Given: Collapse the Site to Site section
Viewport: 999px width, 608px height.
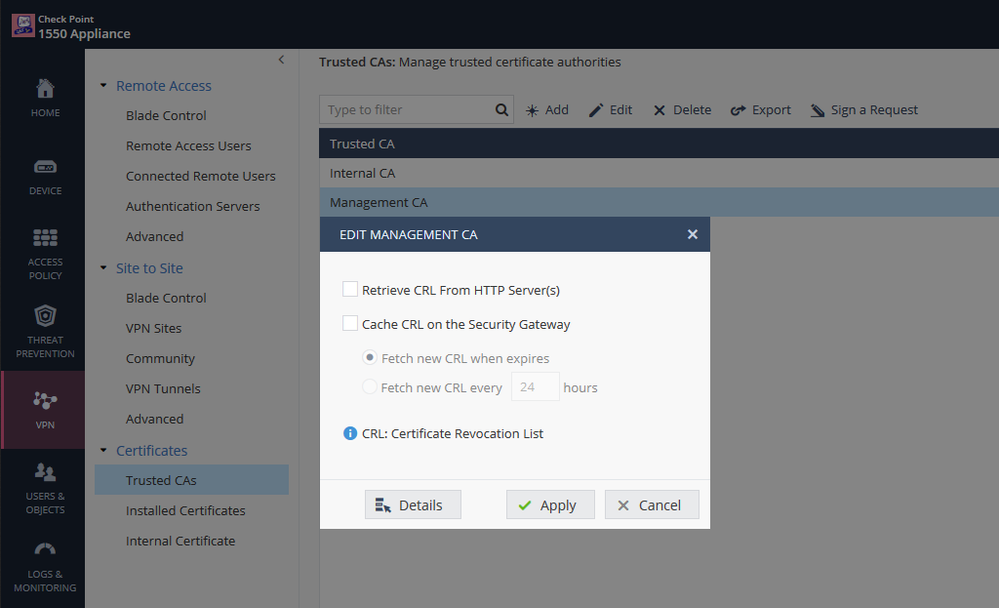Looking at the screenshot, I should pos(104,268).
